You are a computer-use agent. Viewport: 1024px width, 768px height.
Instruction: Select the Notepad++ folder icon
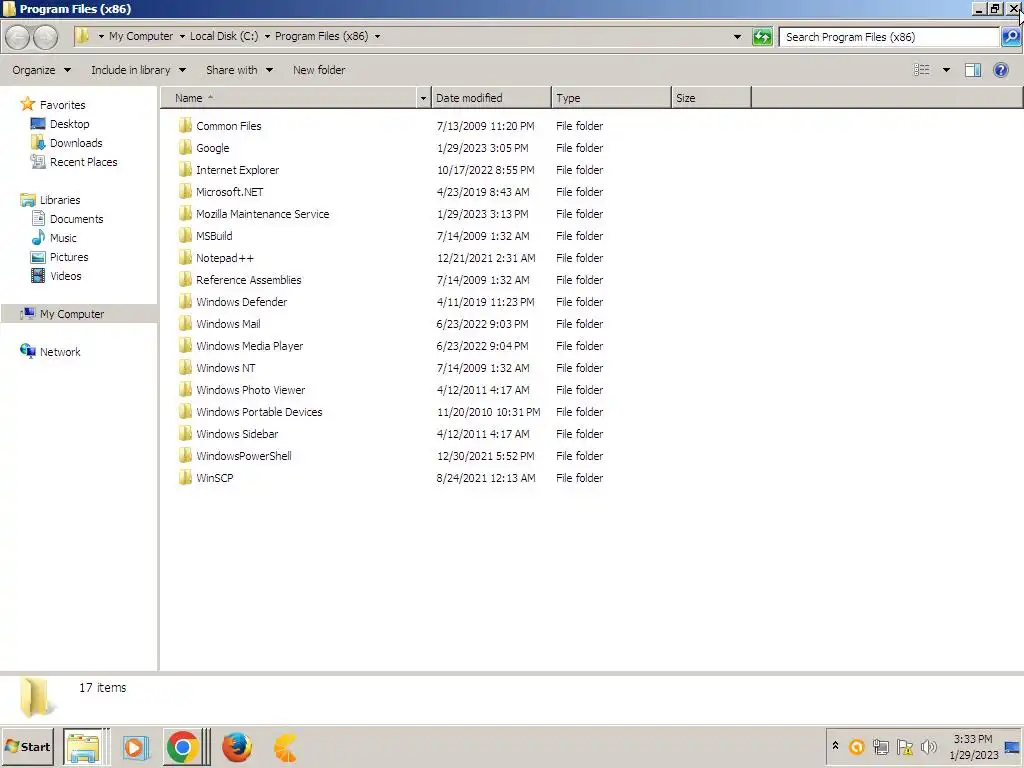pos(185,257)
